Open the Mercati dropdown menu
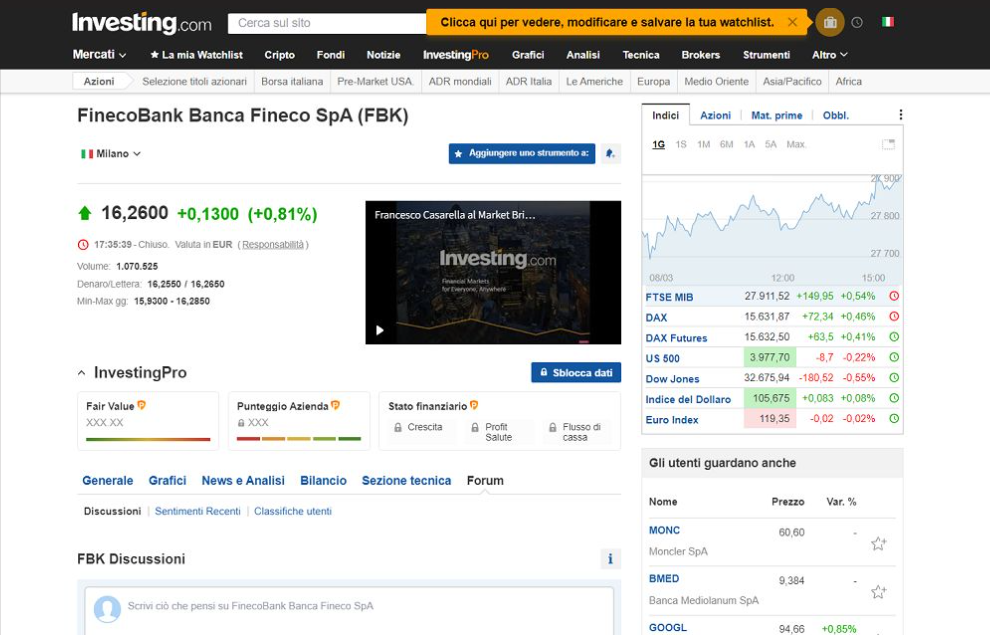990x635 pixels. tap(99, 55)
